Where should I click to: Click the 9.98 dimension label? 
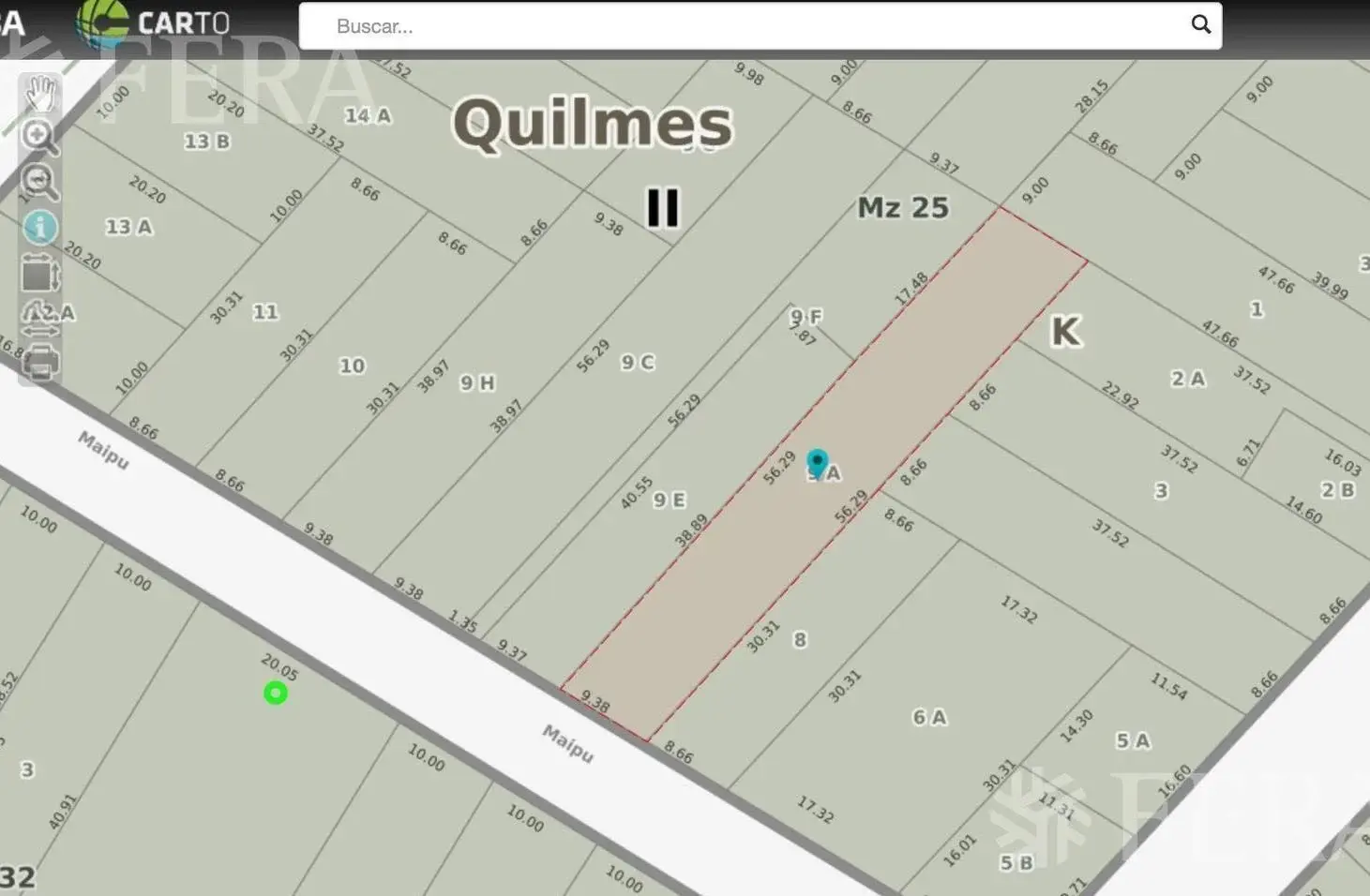click(x=748, y=73)
